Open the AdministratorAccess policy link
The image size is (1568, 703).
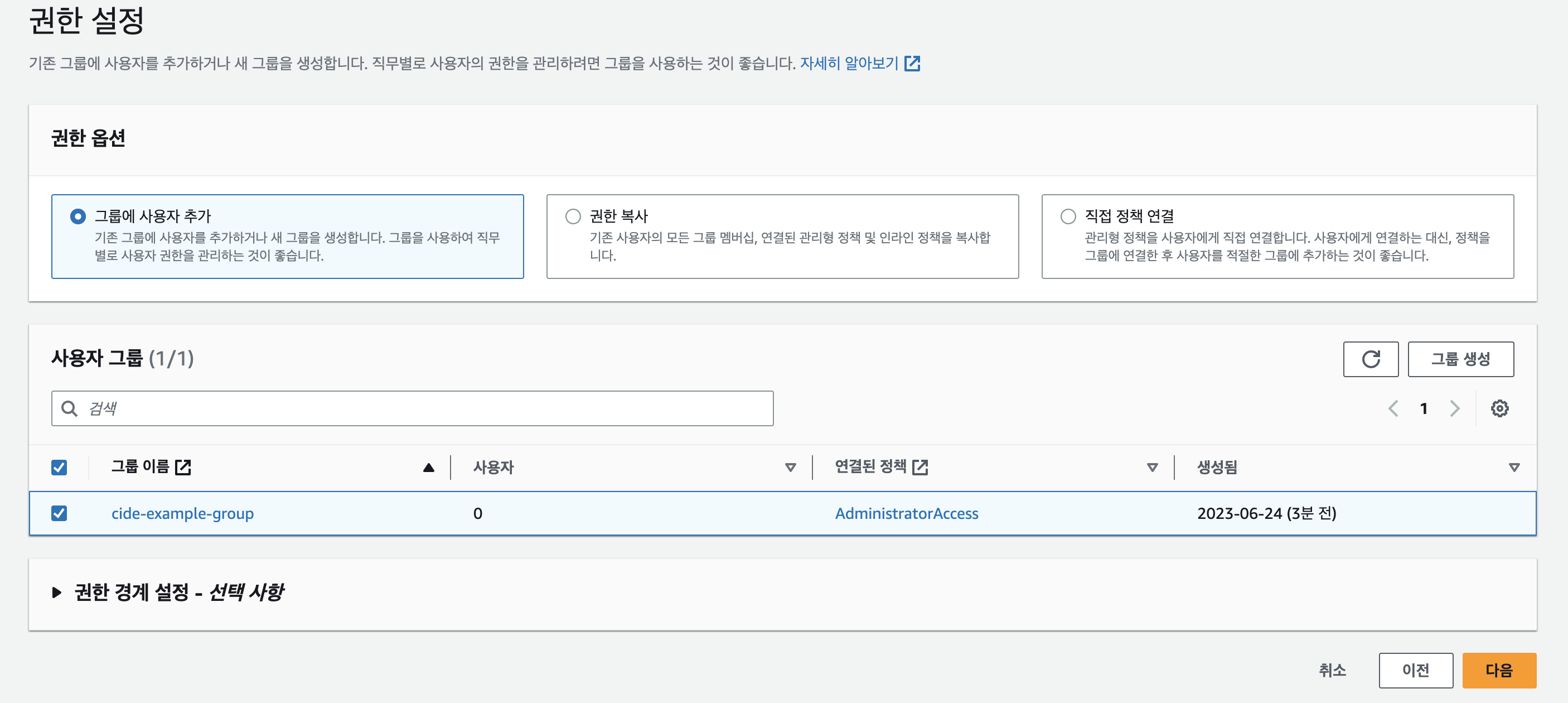tap(906, 513)
